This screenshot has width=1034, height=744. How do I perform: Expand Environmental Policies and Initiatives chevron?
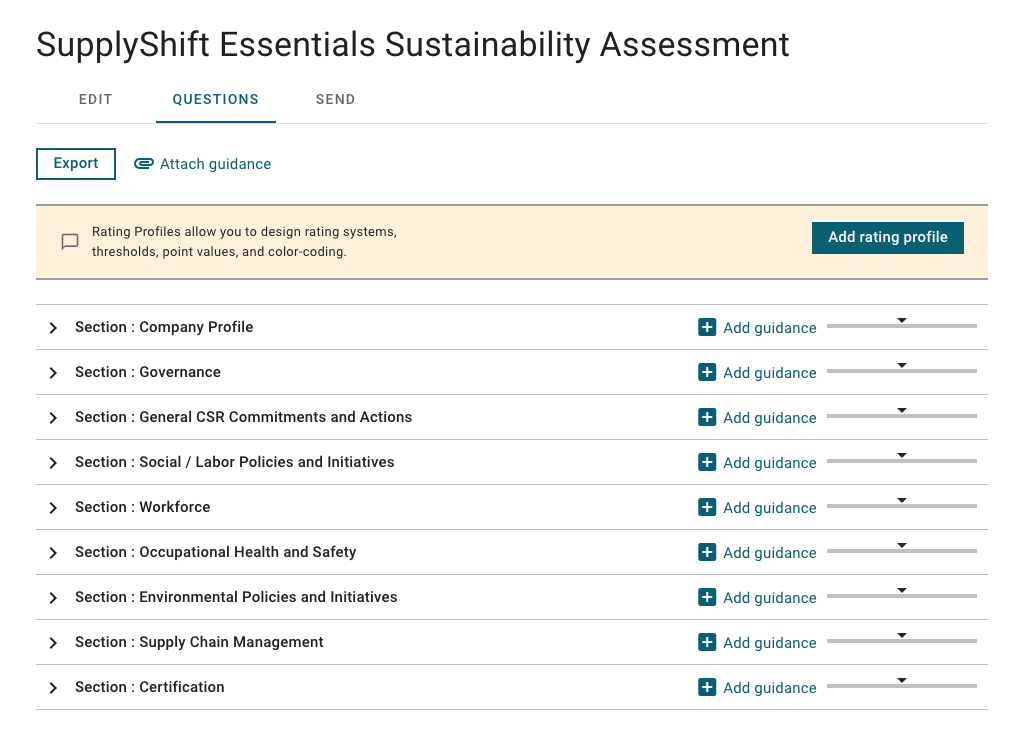(x=53, y=598)
